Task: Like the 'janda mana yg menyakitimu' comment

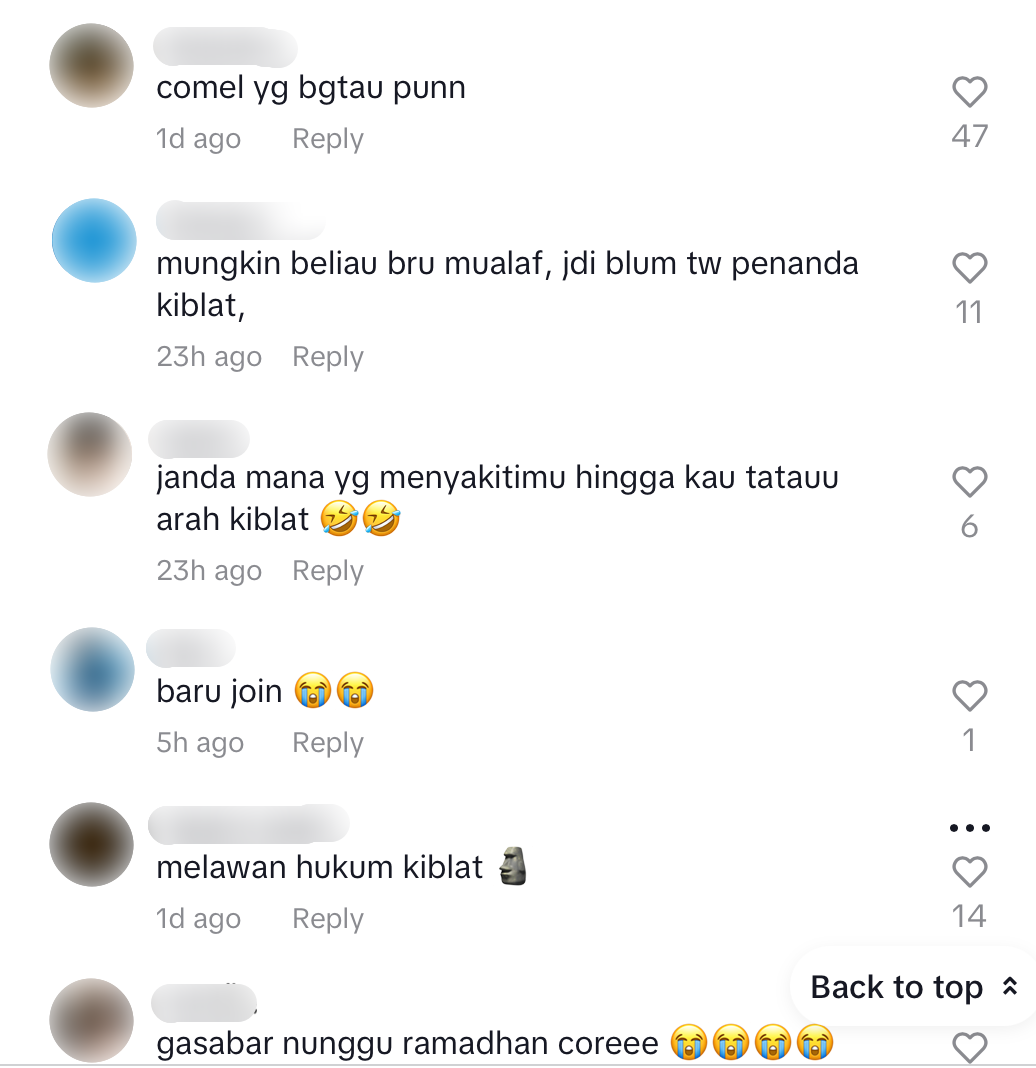Action: pos(969,482)
